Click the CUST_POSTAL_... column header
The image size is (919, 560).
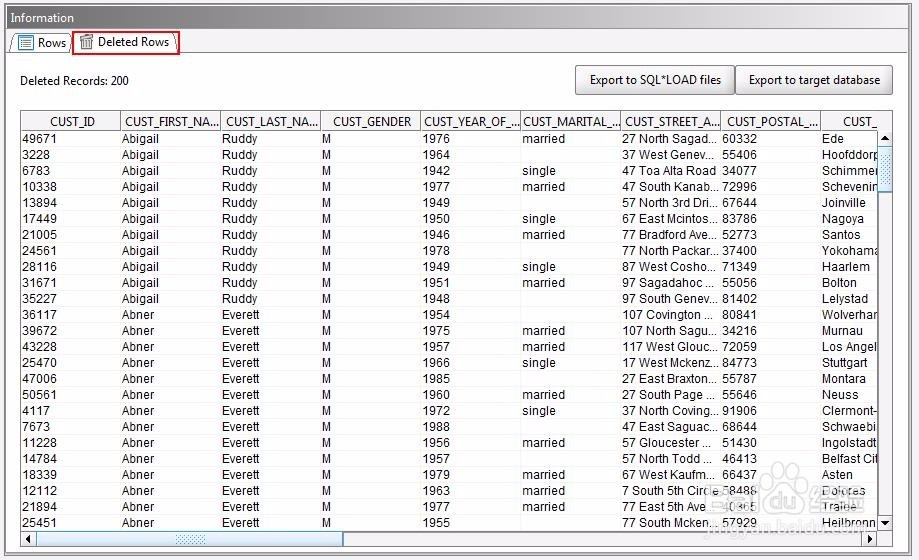coord(771,121)
